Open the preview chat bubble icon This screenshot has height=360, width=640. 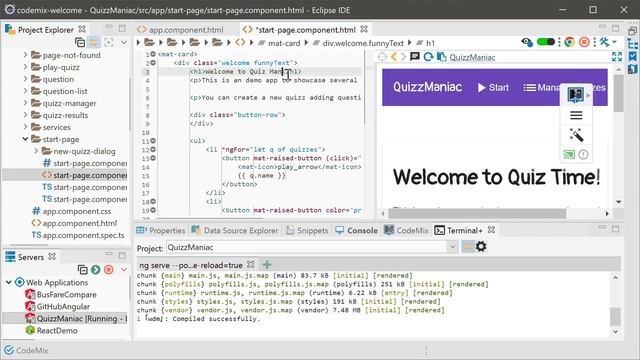[x=415, y=56]
